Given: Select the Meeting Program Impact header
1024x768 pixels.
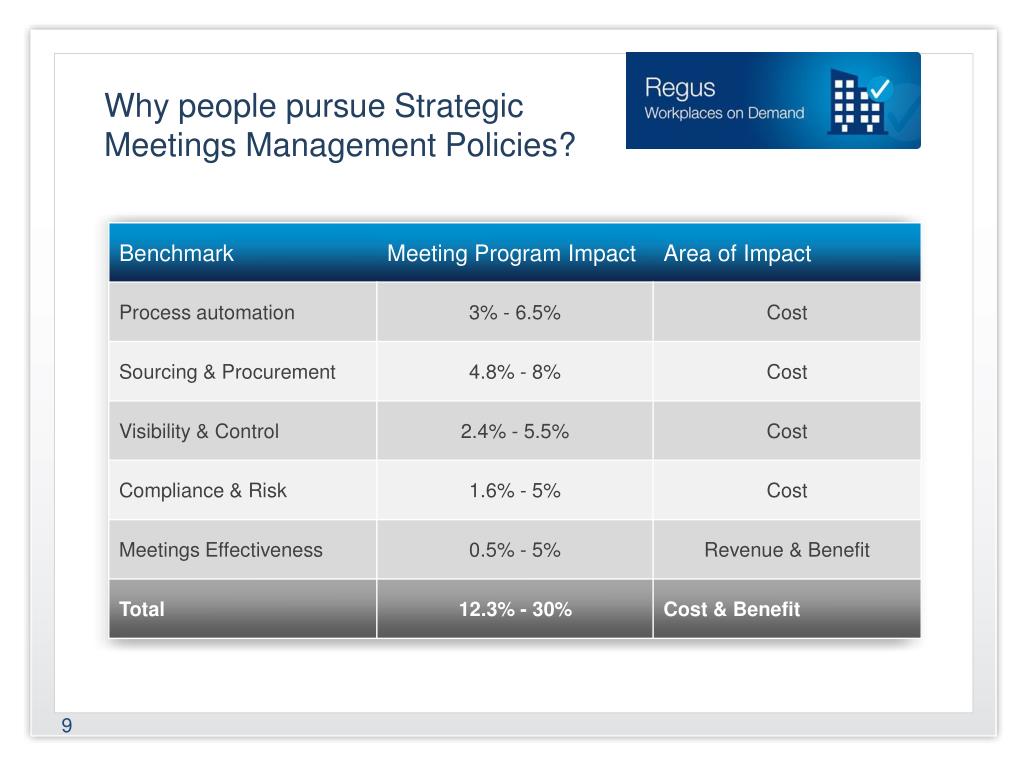Looking at the screenshot, I should click(x=511, y=253).
